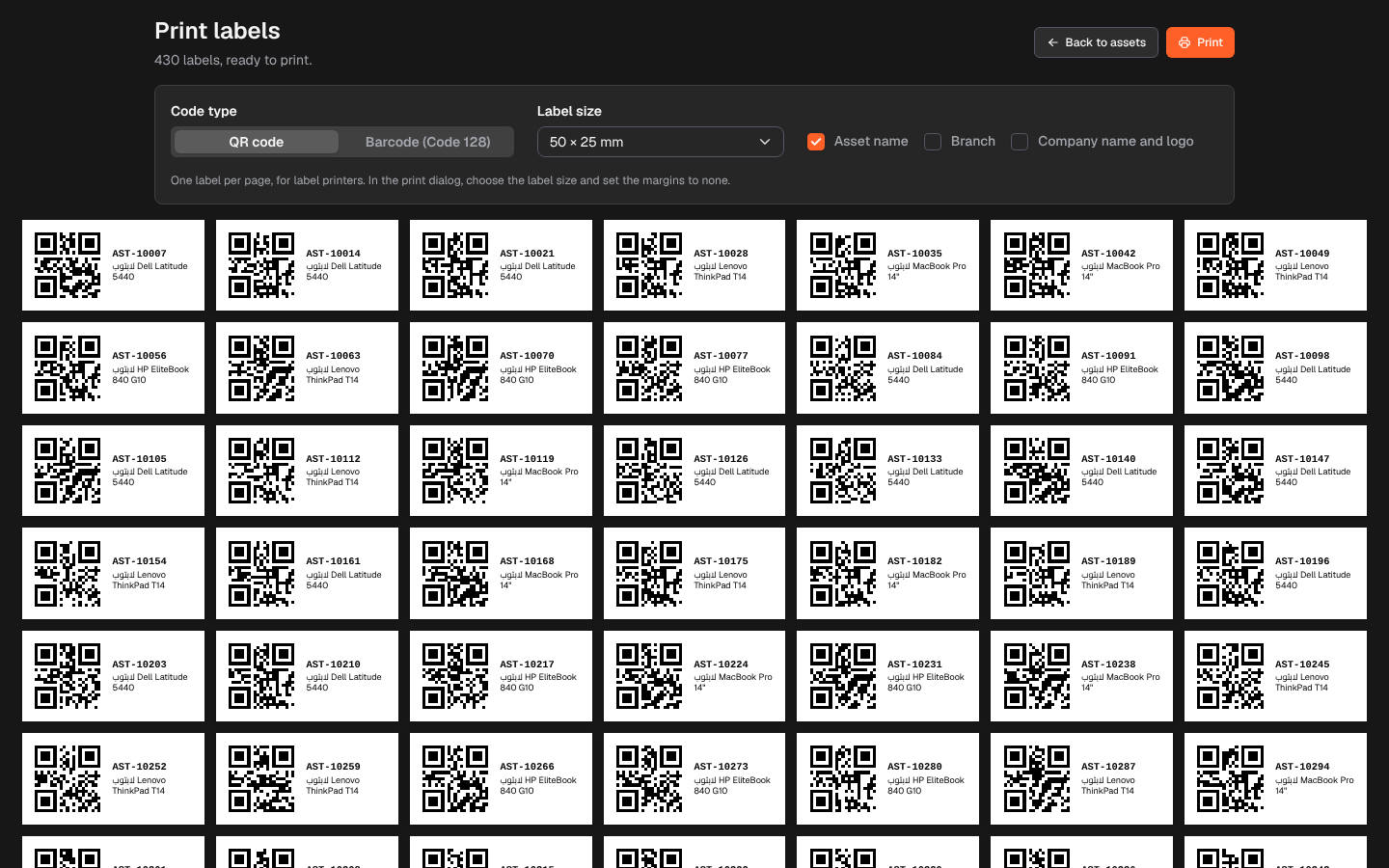The image size is (1389, 868).
Task: Click the AST-10098 asset ID text
Action: click(1302, 356)
